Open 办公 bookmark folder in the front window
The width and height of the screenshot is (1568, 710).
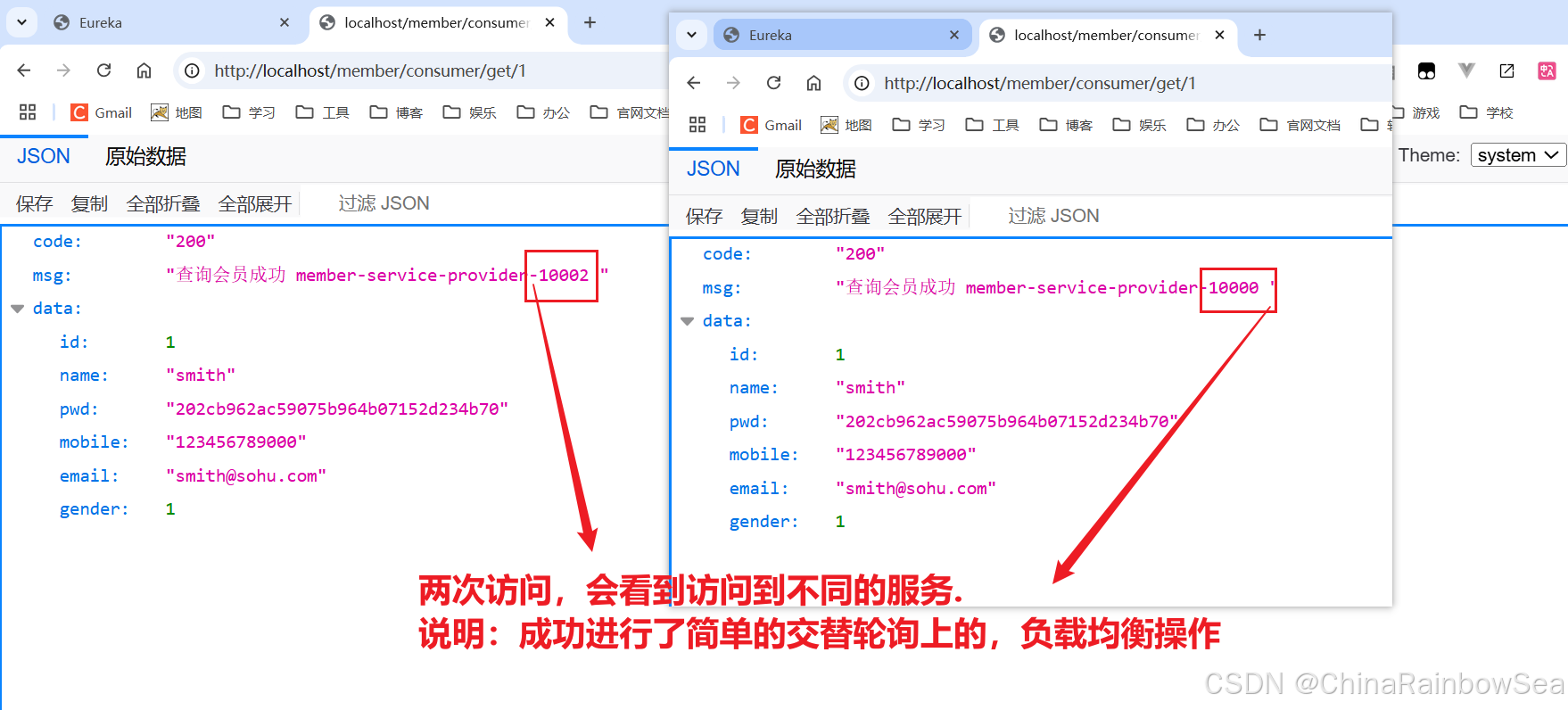(1214, 125)
